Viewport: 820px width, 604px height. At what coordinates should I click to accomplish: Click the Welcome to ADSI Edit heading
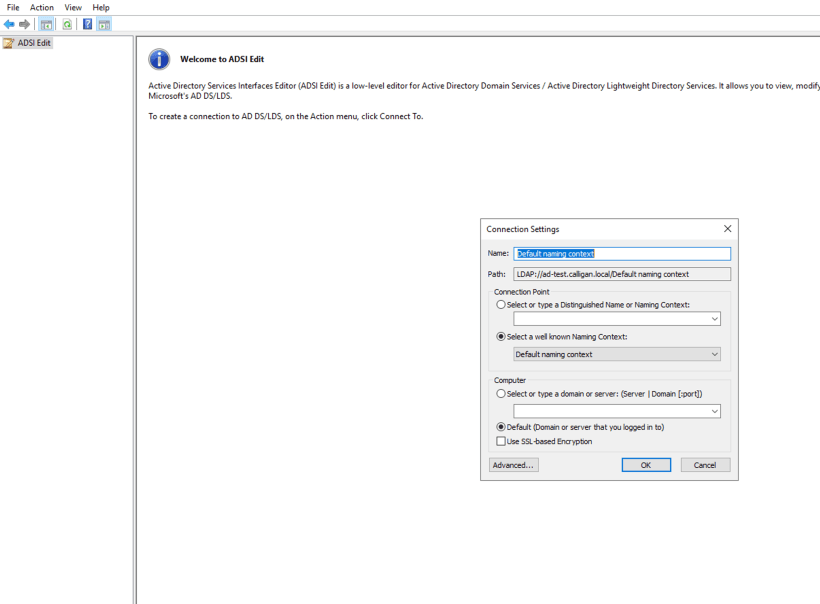pyautogui.click(x=222, y=59)
